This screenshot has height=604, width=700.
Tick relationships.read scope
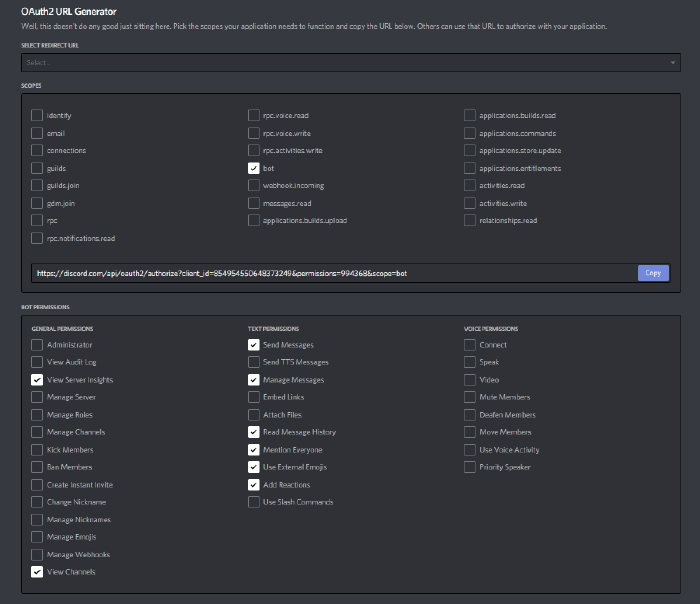pyautogui.click(x=470, y=221)
